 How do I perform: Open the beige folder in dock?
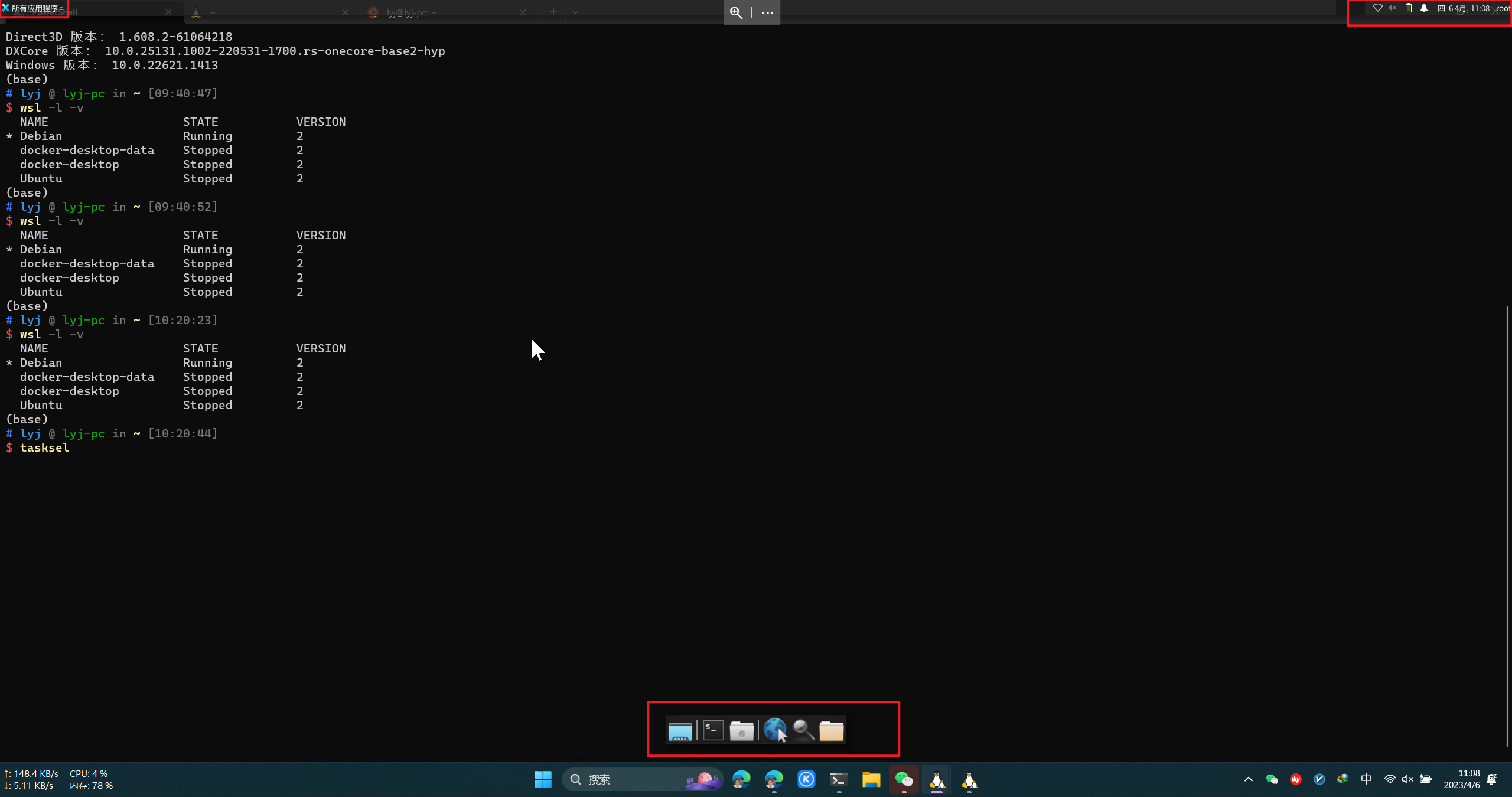[831, 731]
